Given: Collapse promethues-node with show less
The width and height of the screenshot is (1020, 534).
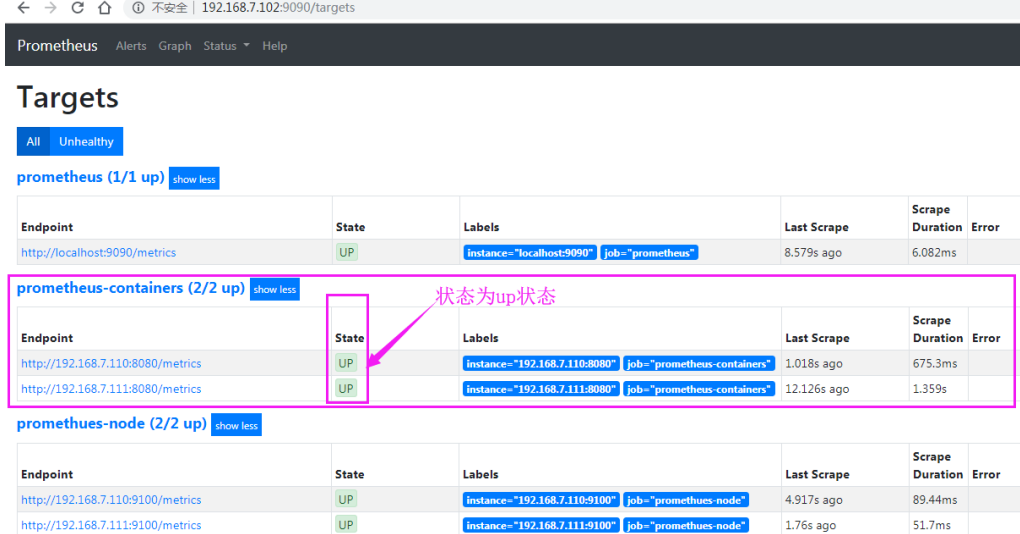Looking at the screenshot, I should 236,425.
